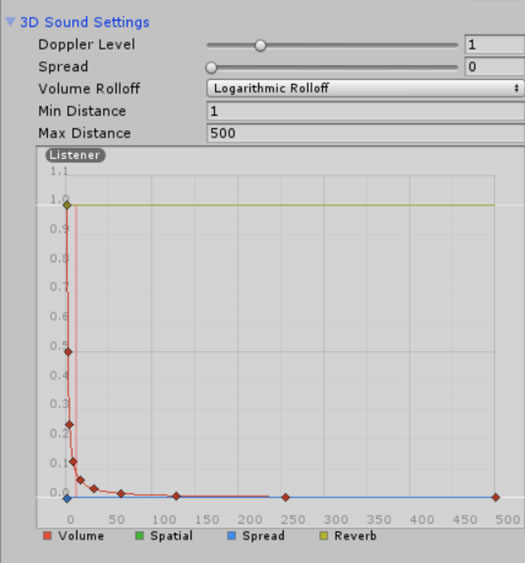
Task: Select volume keyframe near 0.1 level
Action: click(x=73, y=461)
